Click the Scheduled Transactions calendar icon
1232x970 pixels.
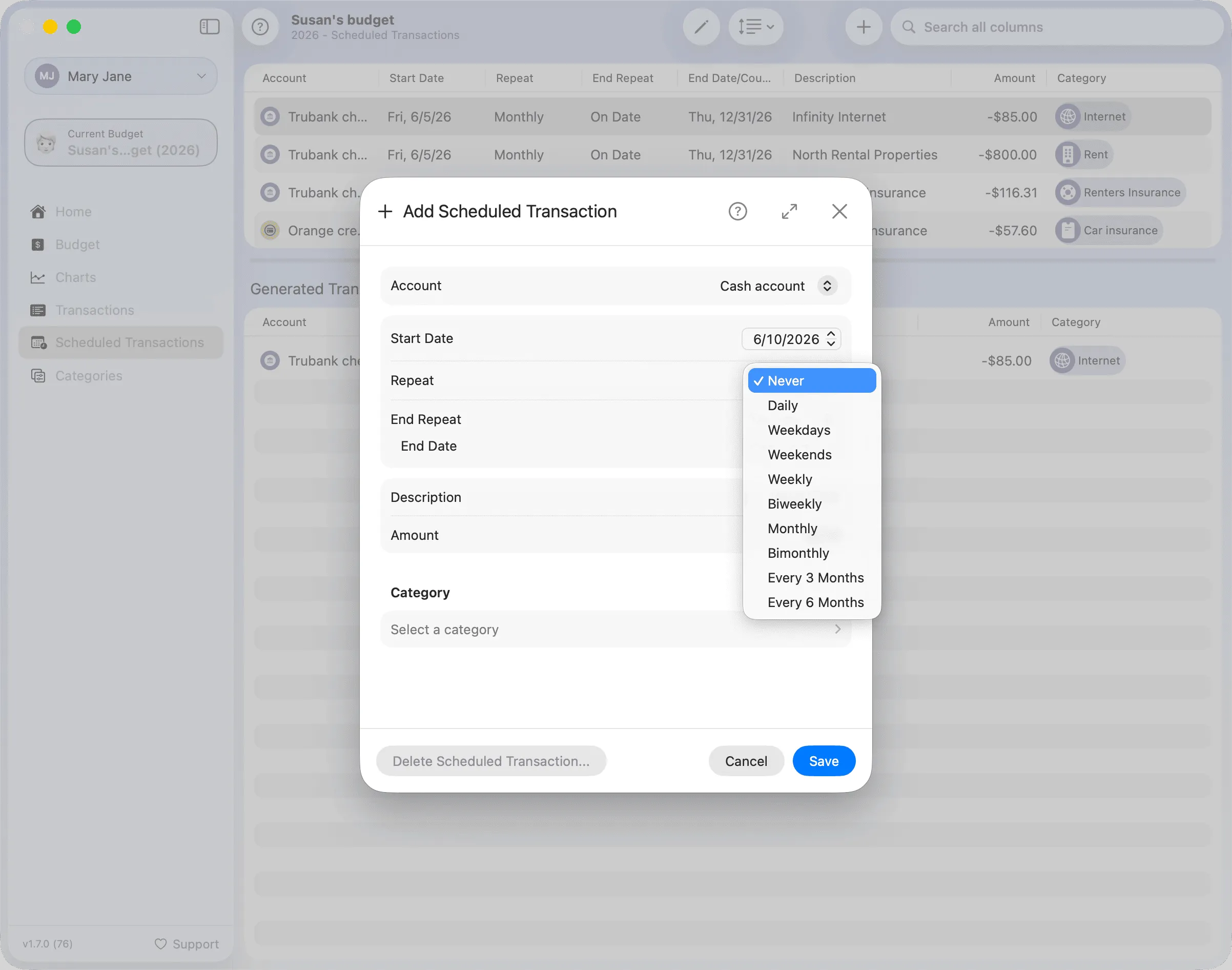[x=38, y=342]
